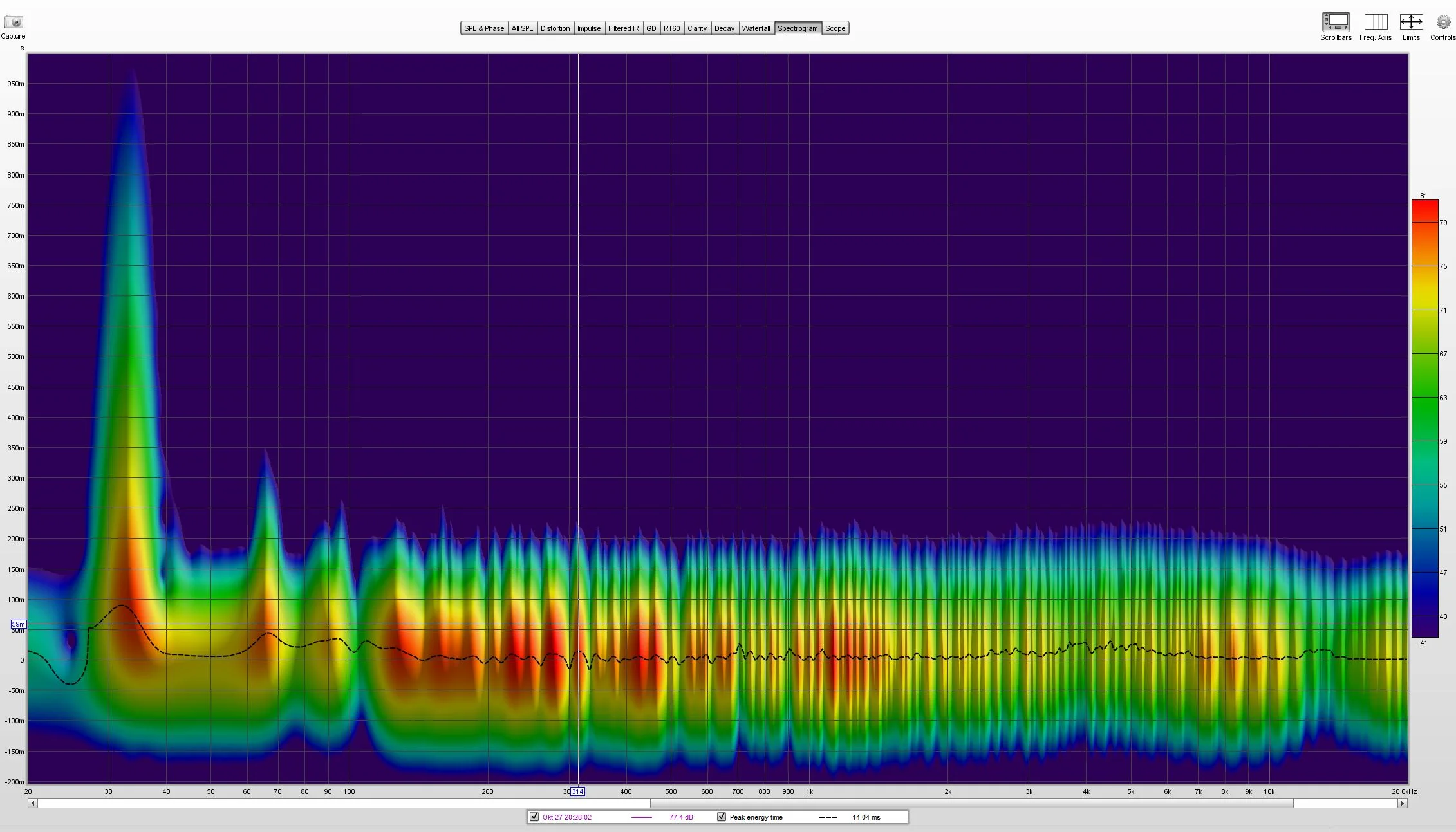Click the purple trace line sample in legend

pyautogui.click(x=642, y=817)
